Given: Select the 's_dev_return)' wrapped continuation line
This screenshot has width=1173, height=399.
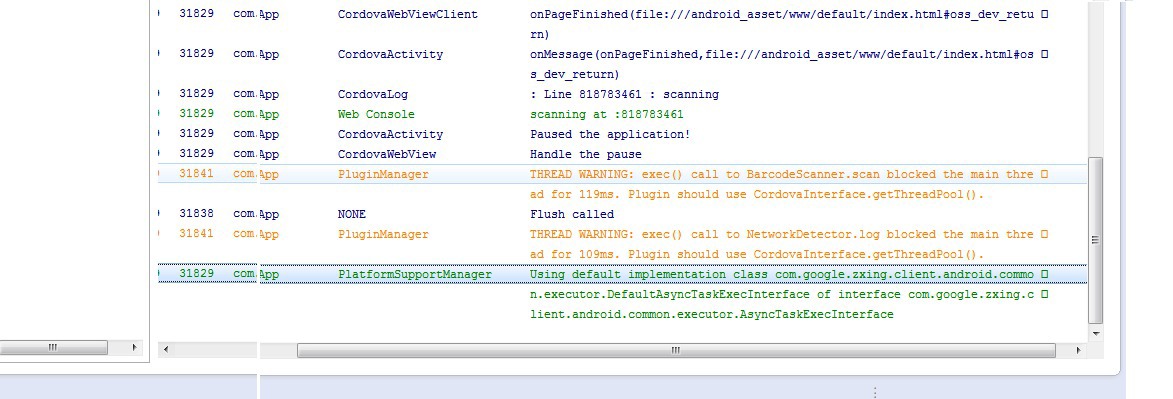Looking at the screenshot, I should tap(575, 74).
